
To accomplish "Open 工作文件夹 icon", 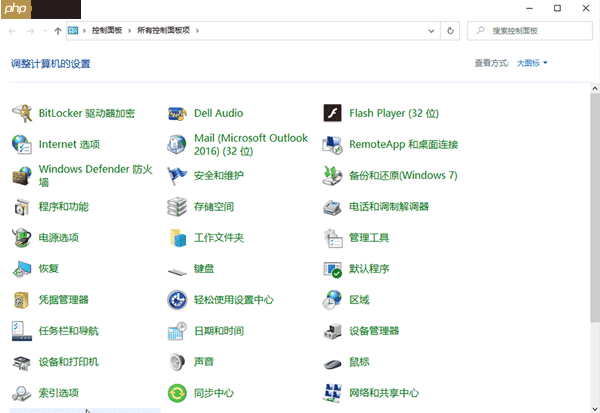I will coord(178,238).
